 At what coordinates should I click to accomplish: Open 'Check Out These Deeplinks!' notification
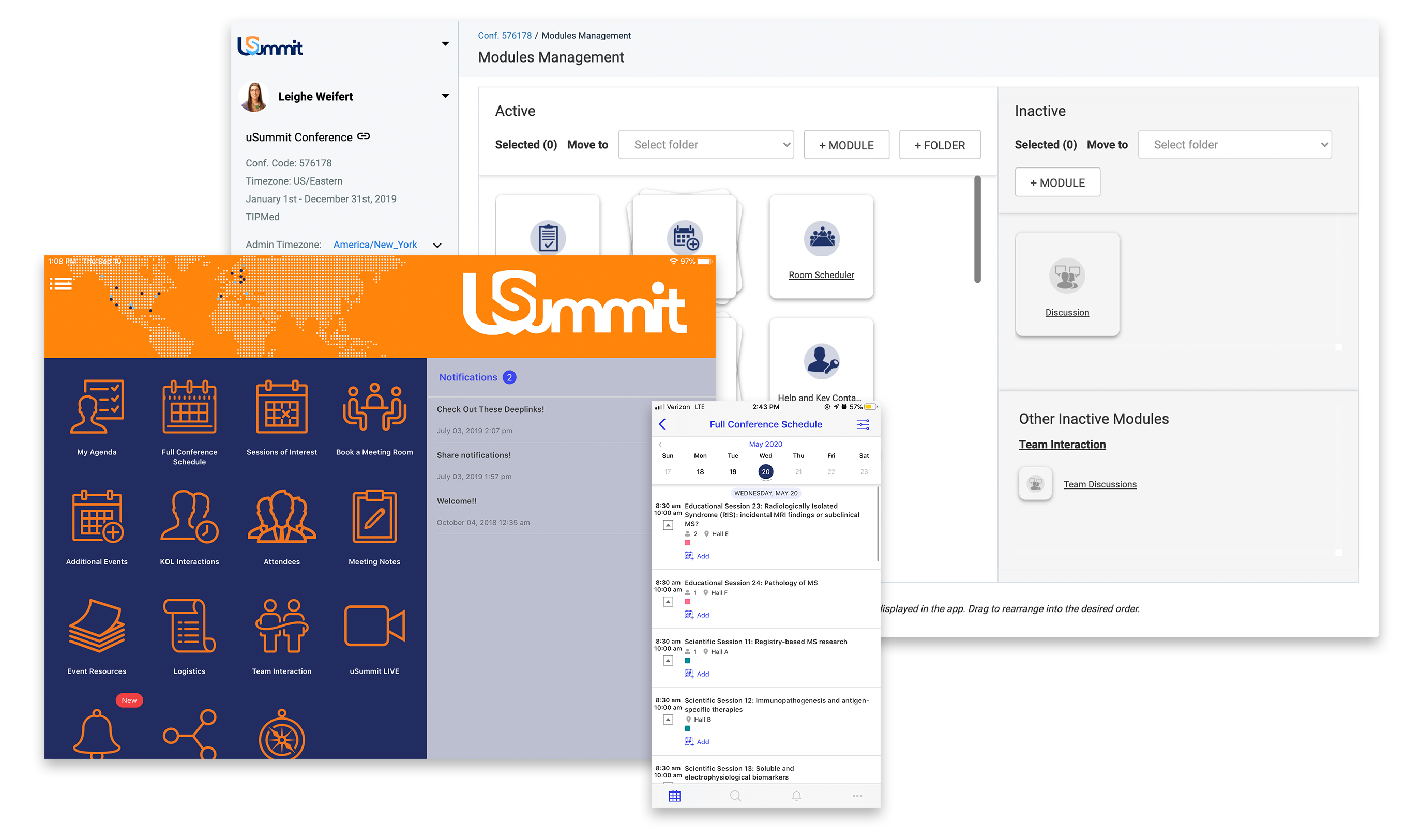click(x=543, y=419)
